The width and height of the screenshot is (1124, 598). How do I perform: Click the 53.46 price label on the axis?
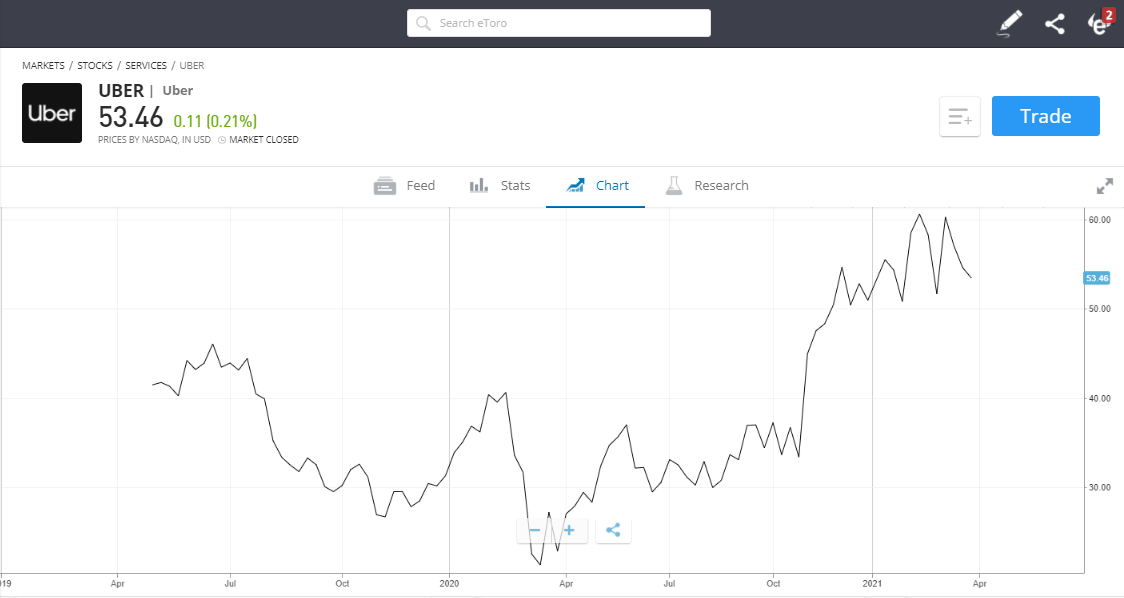point(1096,278)
